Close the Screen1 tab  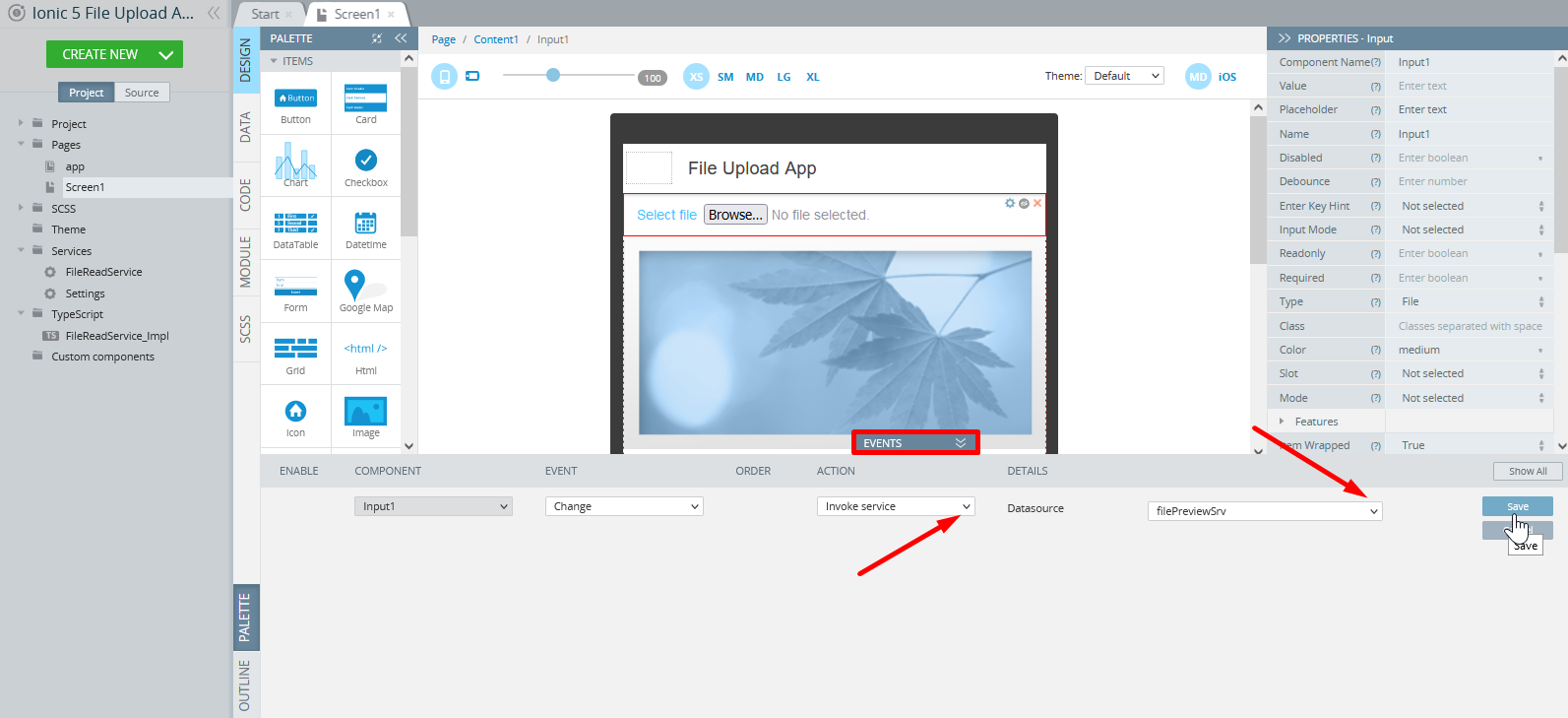tap(391, 14)
